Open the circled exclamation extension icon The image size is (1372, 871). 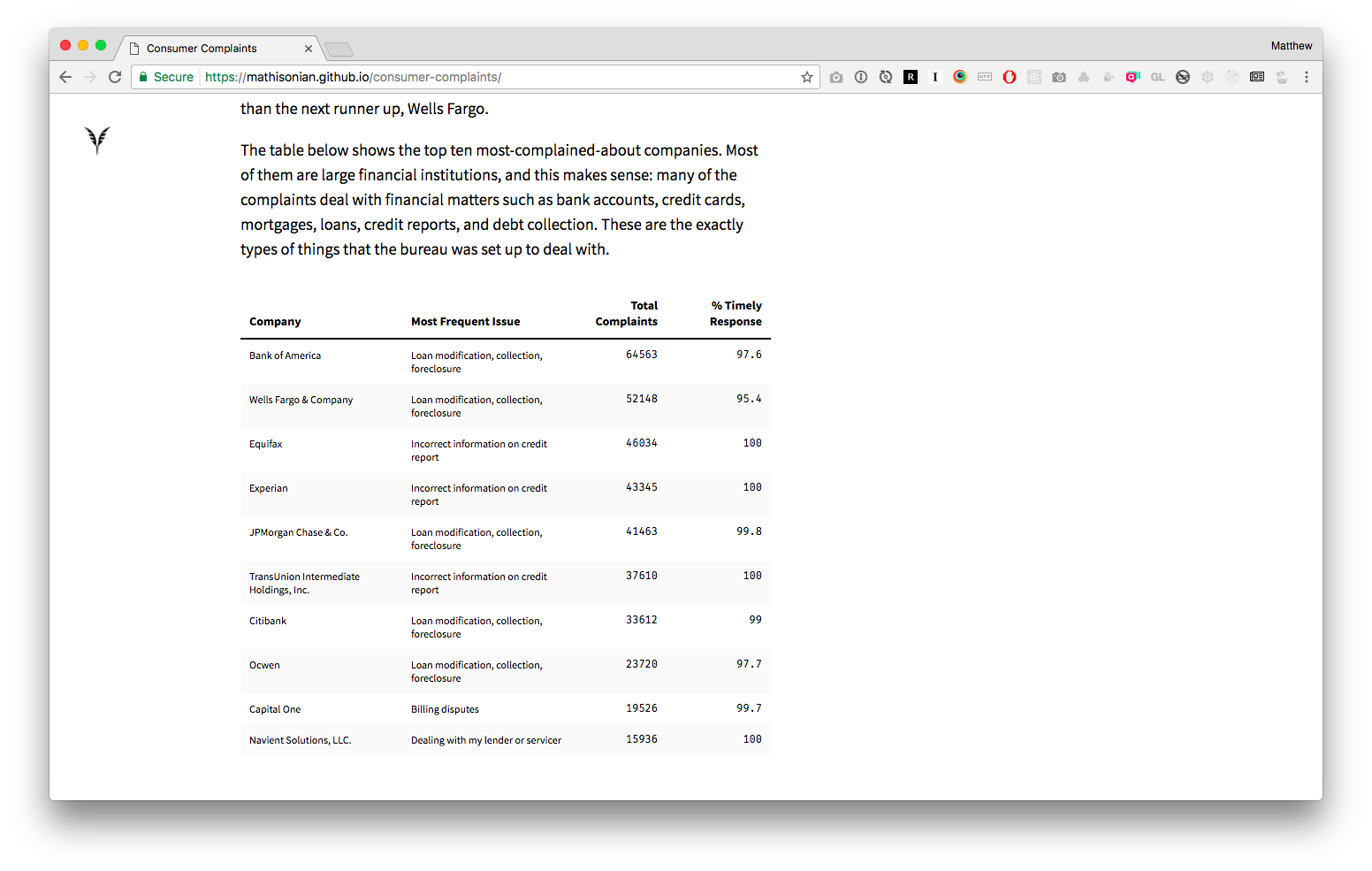(861, 77)
